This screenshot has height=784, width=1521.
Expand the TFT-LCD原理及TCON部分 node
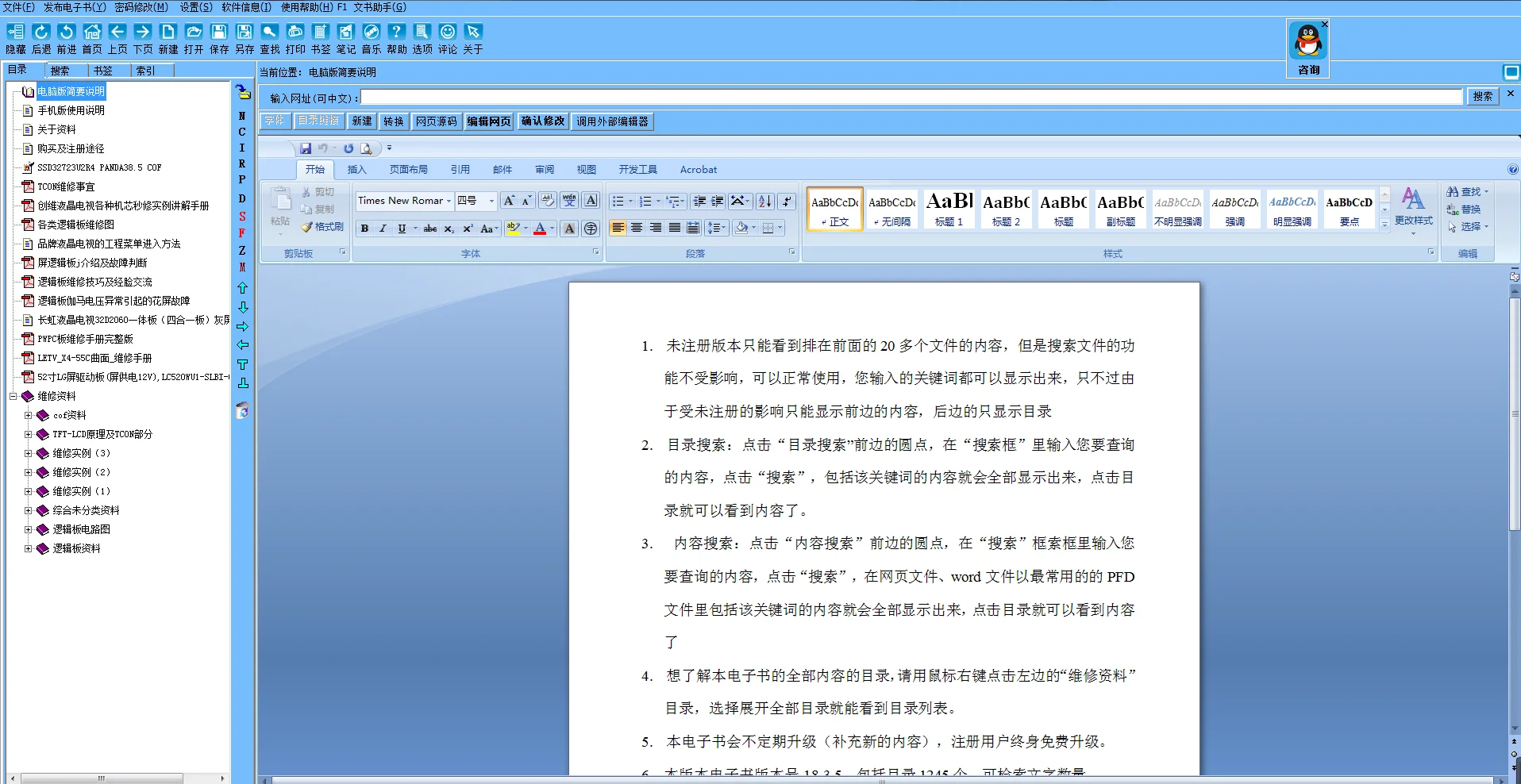click(x=28, y=434)
